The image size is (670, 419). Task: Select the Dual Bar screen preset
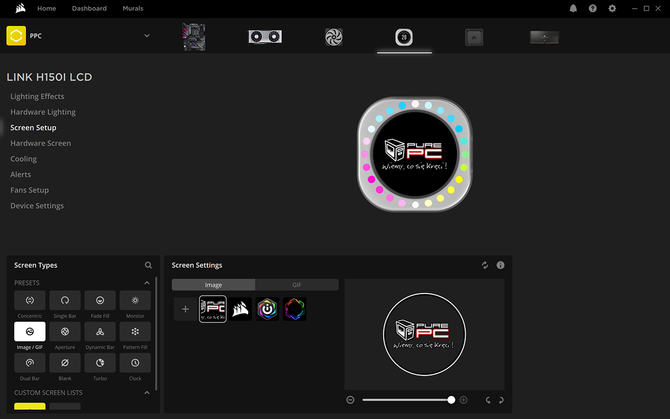(x=30, y=363)
